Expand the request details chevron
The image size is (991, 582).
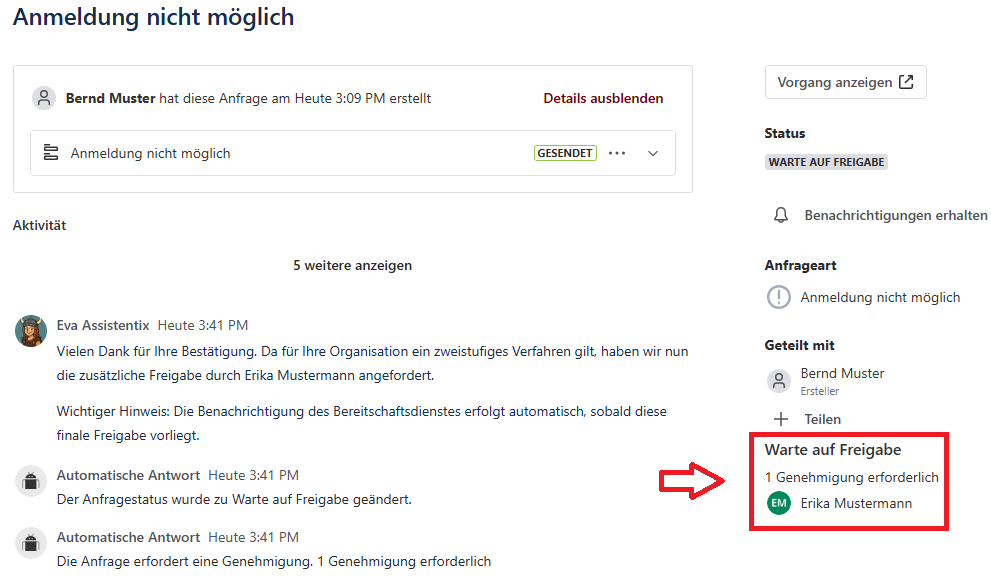tap(653, 153)
